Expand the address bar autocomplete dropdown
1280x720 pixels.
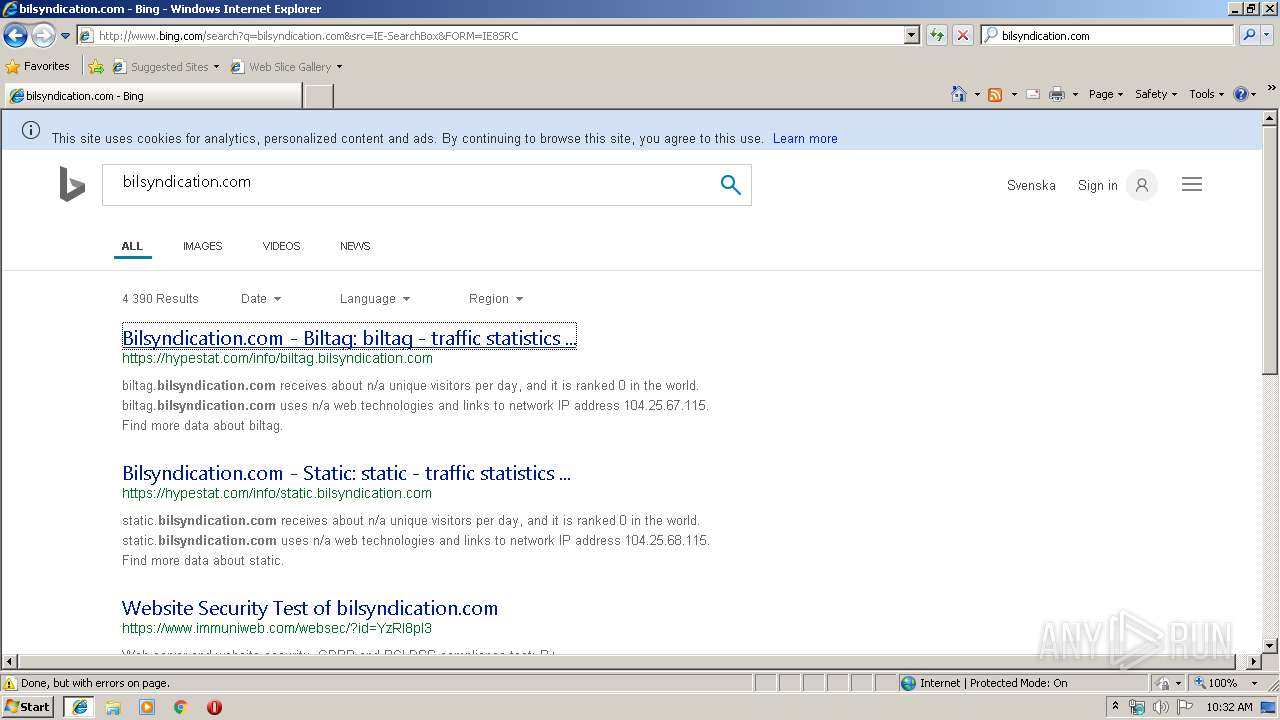[911, 35]
